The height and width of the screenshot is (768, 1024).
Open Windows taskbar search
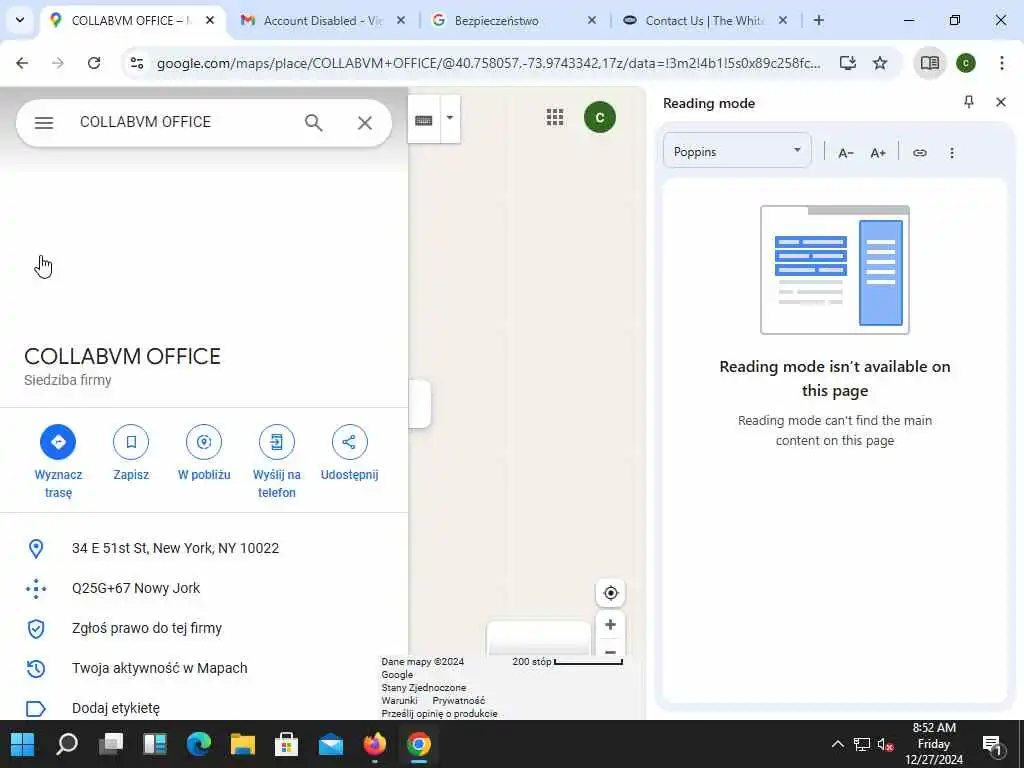tap(67, 744)
